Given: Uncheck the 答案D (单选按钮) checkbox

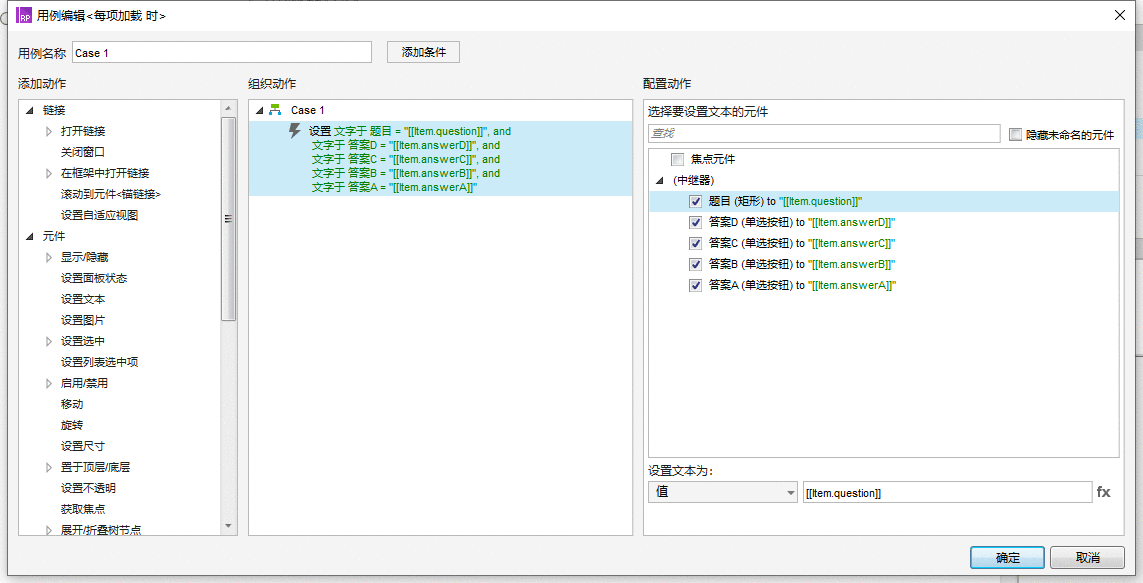Looking at the screenshot, I should pos(695,222).
